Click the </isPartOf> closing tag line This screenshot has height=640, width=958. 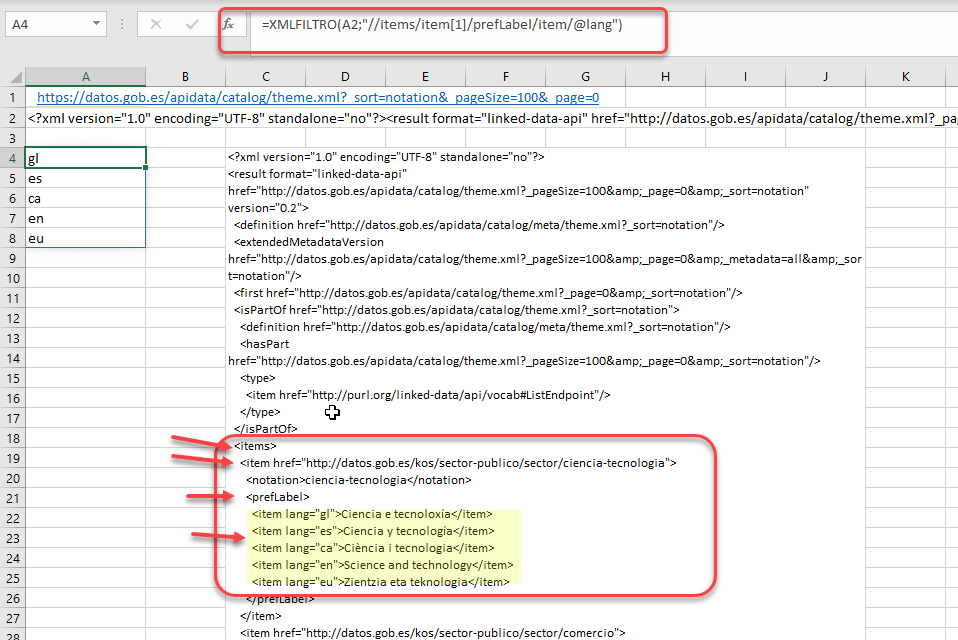point(266,429)
